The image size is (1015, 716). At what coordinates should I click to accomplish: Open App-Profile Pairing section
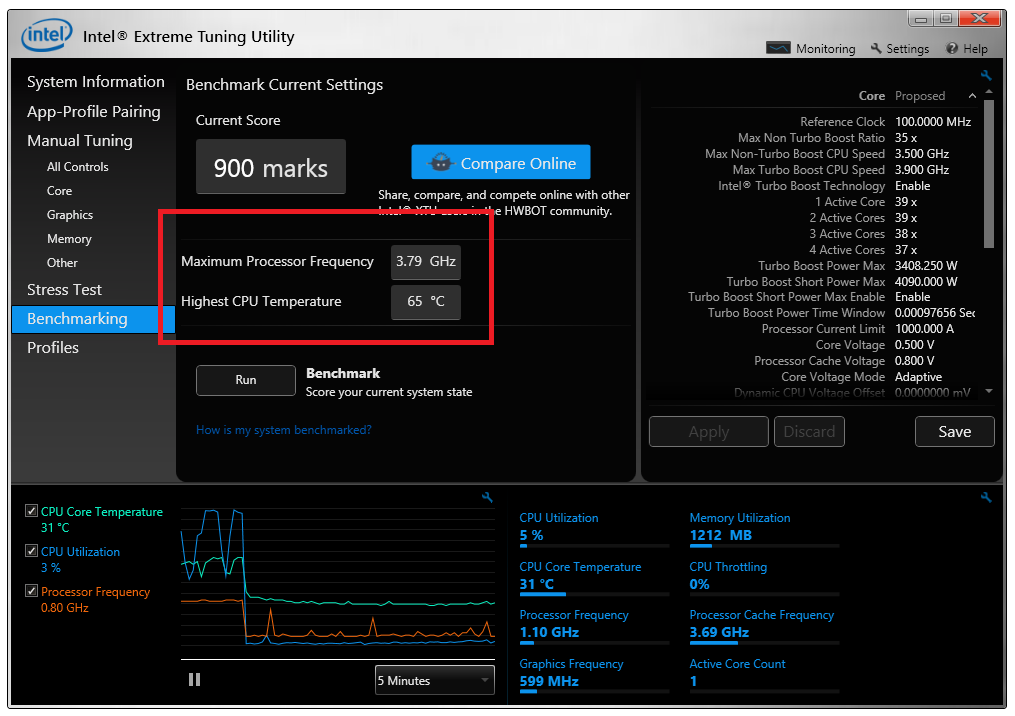[94, 111]
